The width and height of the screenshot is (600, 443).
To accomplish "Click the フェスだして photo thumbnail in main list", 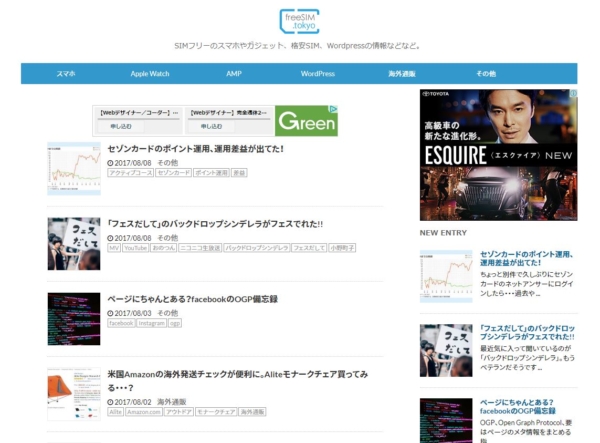I will (74, 243).
